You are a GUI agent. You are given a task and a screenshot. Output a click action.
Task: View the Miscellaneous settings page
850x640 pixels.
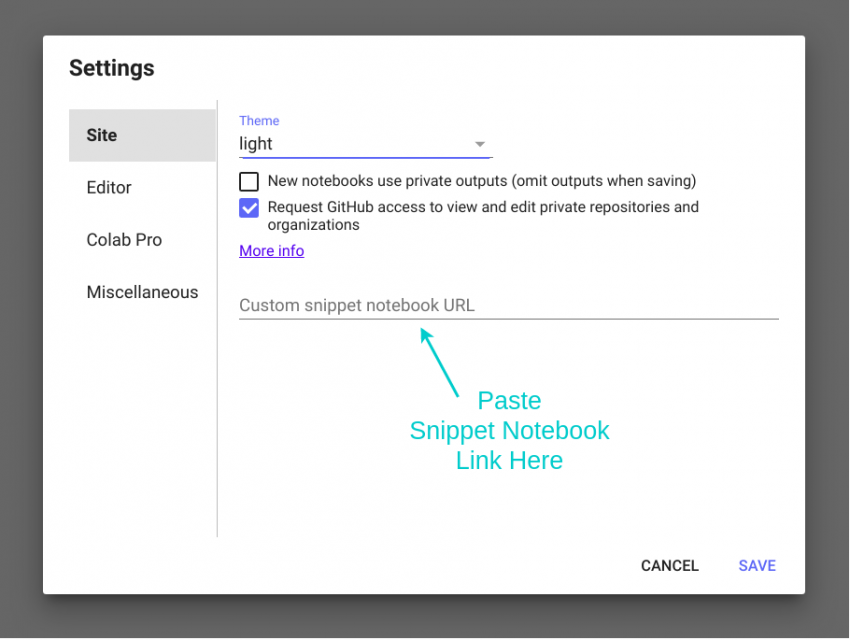[x=142, y=291]
